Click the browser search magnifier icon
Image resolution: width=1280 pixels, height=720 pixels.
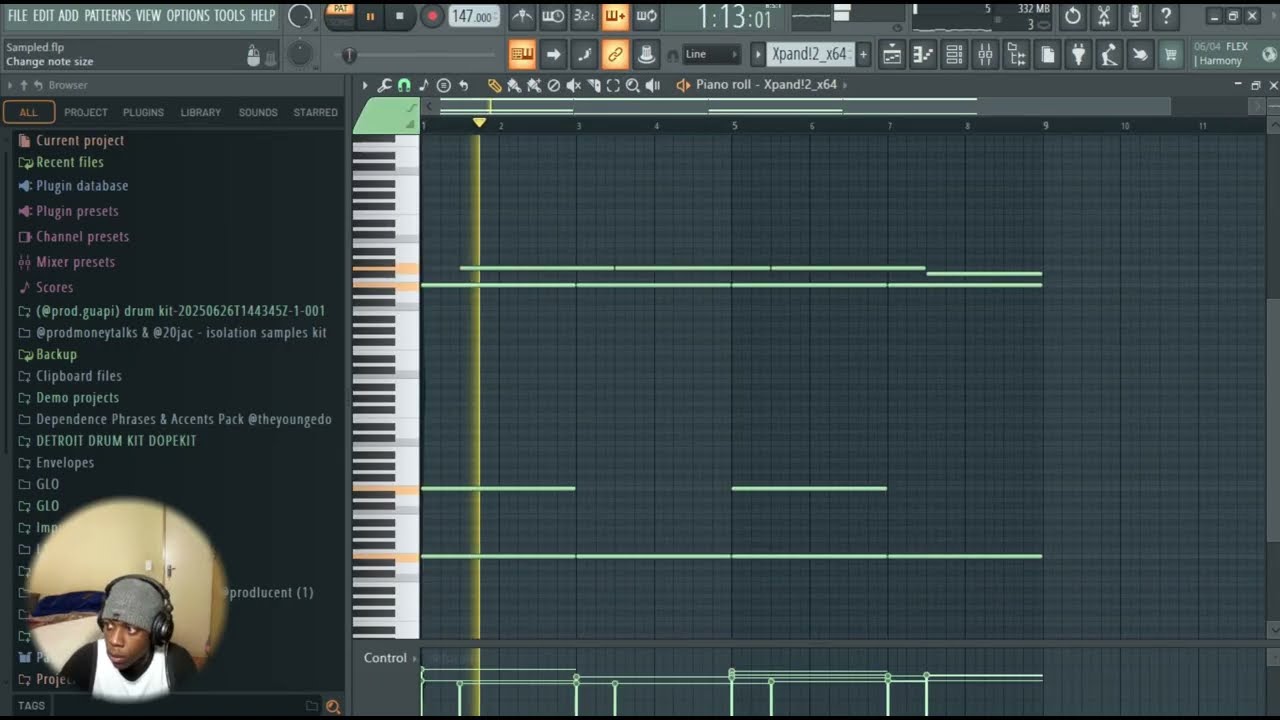333,706
